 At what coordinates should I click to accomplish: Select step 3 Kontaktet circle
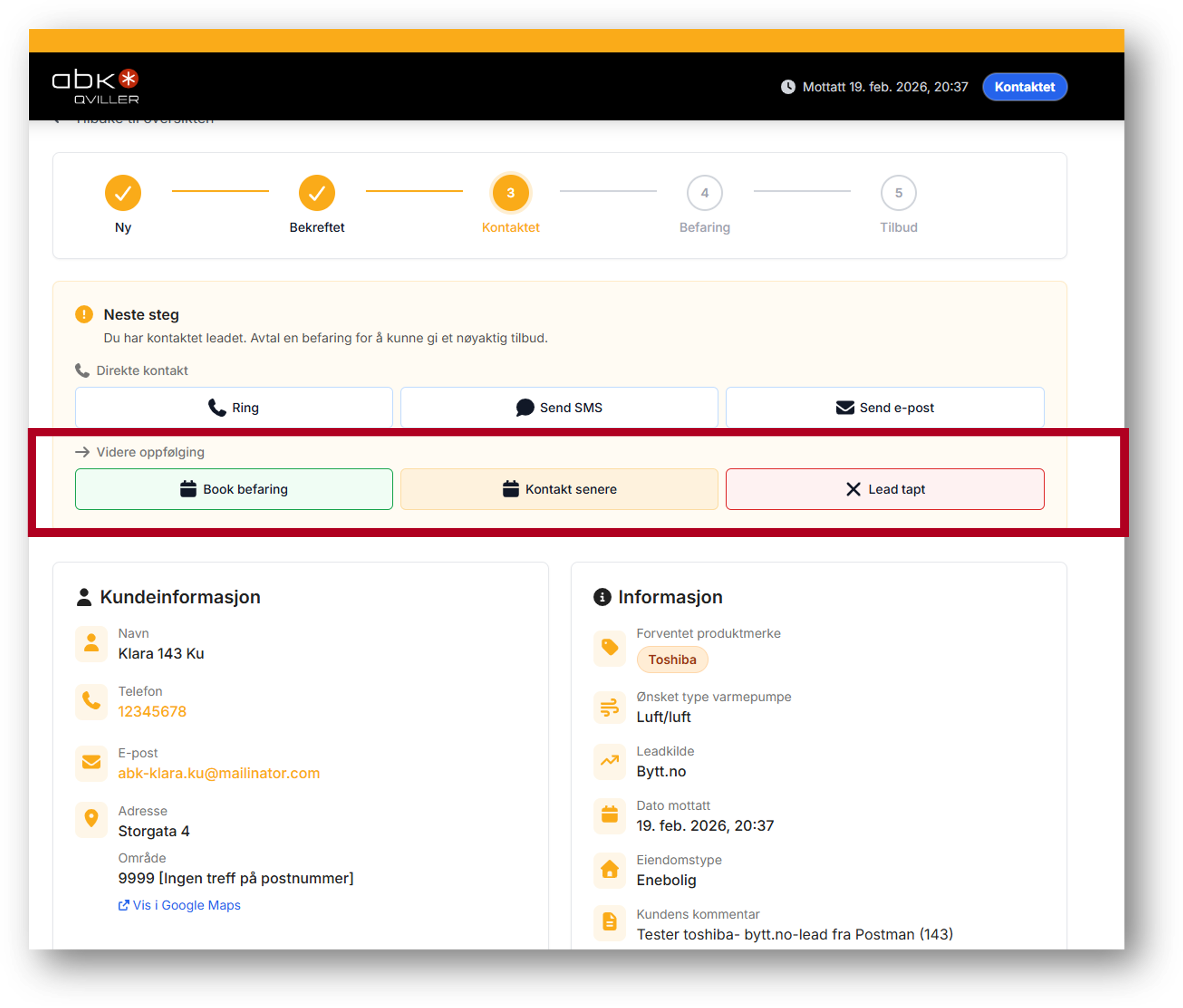pos(510,193)
